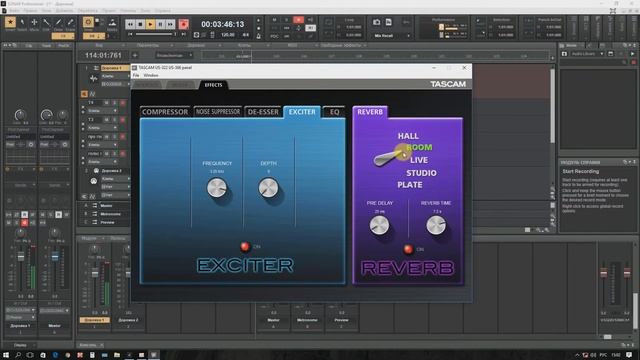
Task: Toggle the Exciter ON red LED
Action: 245,247
